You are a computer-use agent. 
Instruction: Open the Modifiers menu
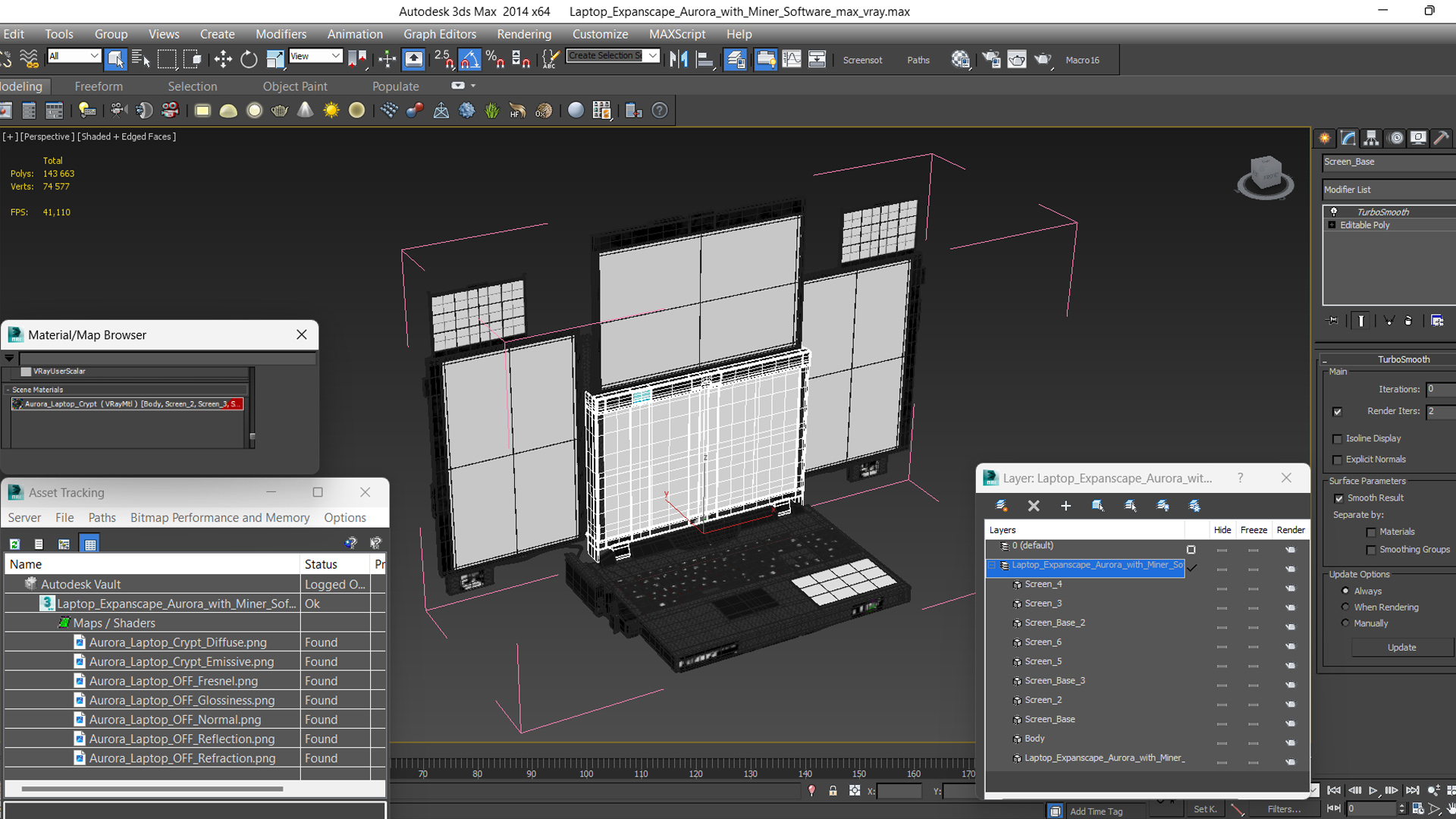[281, 34]
